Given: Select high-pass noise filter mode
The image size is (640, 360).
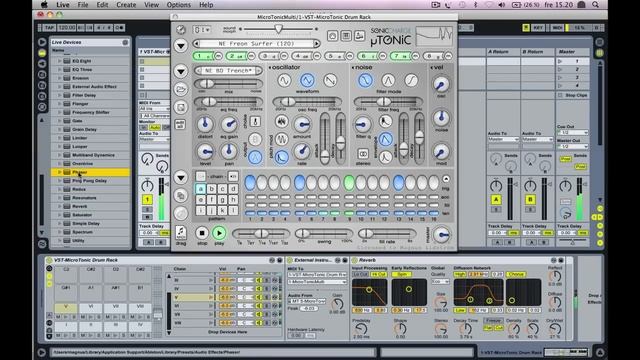Looking at the screenshot, I should click(411, 80).
